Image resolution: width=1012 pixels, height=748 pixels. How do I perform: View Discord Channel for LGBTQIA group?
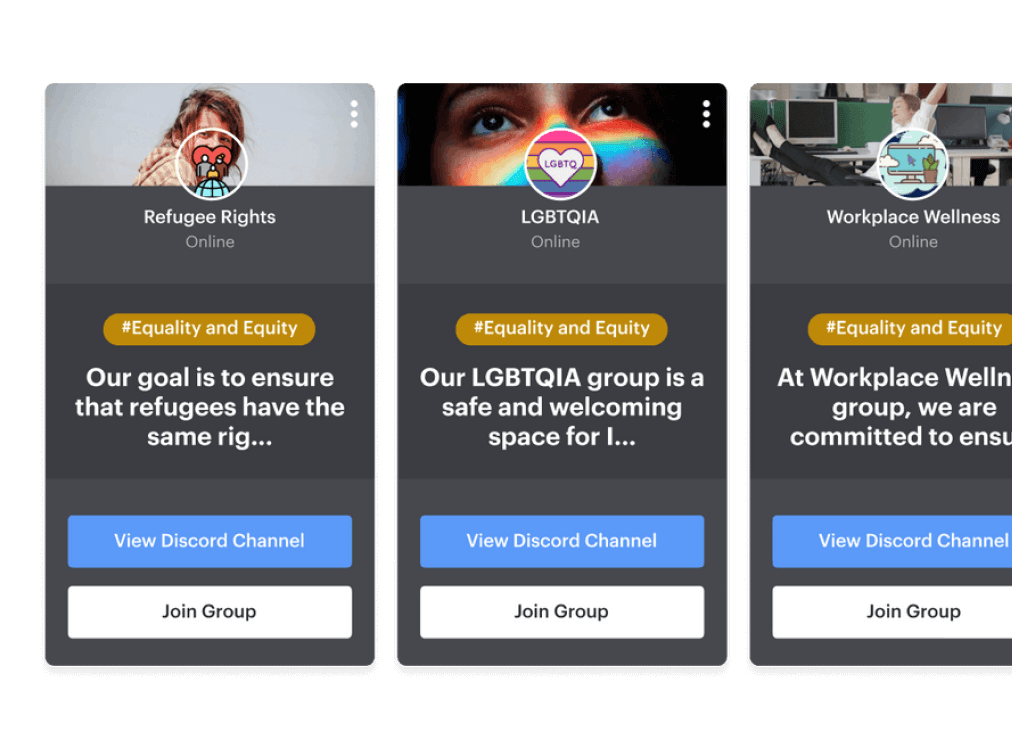click(562, 541)
